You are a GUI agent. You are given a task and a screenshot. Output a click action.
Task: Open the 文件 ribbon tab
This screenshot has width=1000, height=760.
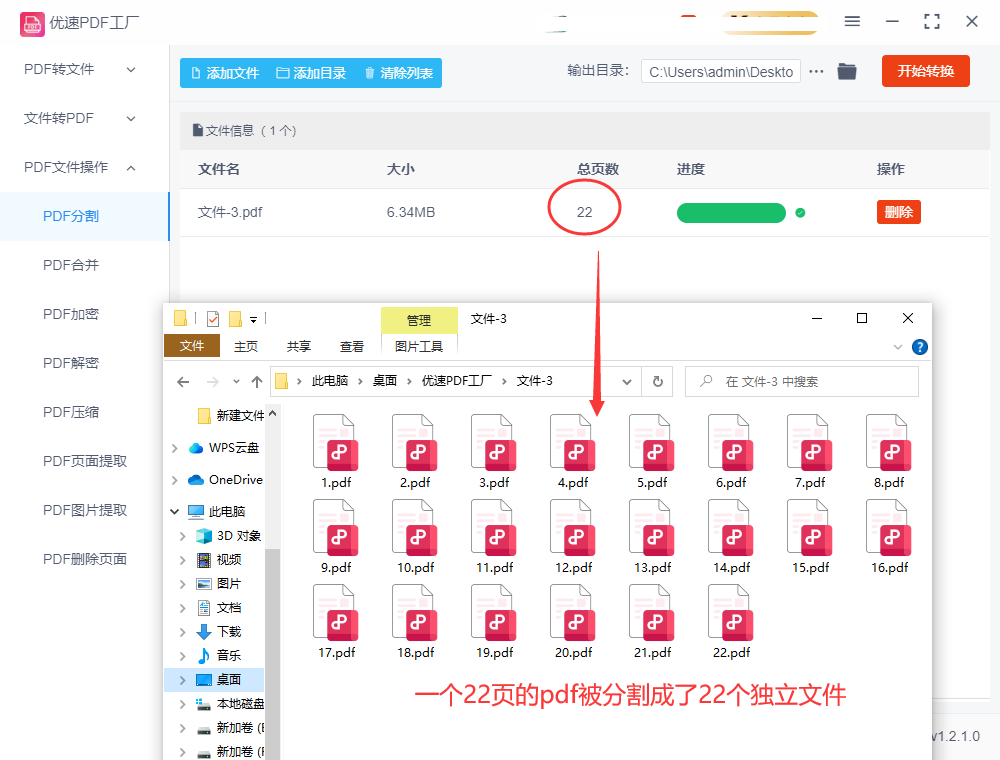[192, 346]
